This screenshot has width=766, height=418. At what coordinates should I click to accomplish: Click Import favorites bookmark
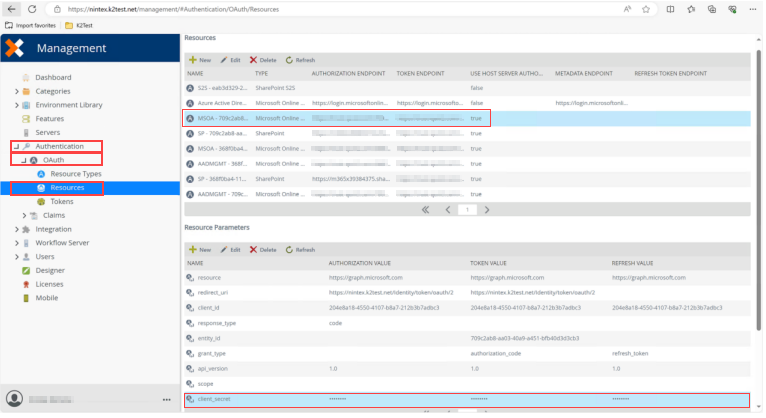point(30,25)
